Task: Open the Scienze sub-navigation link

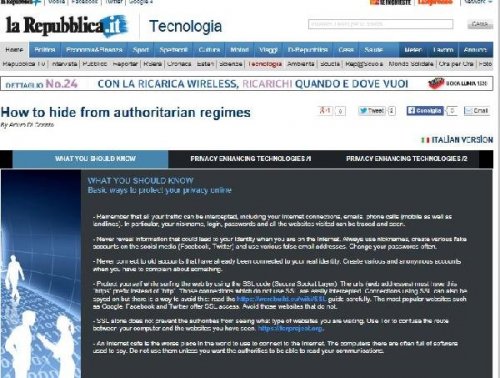Action: coord(231,64)
